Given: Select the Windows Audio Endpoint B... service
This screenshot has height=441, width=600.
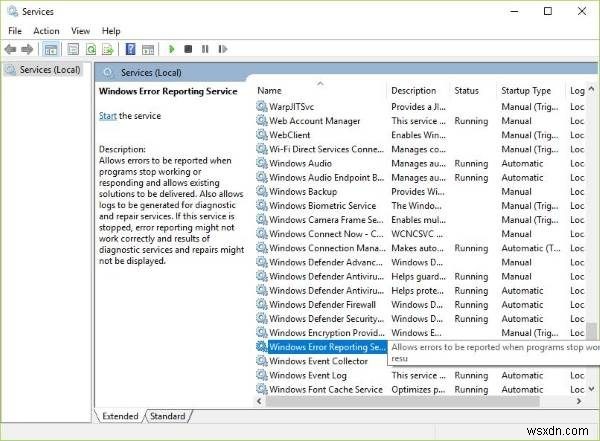Looking at the screenshot, I should click(x=326, y=177).
